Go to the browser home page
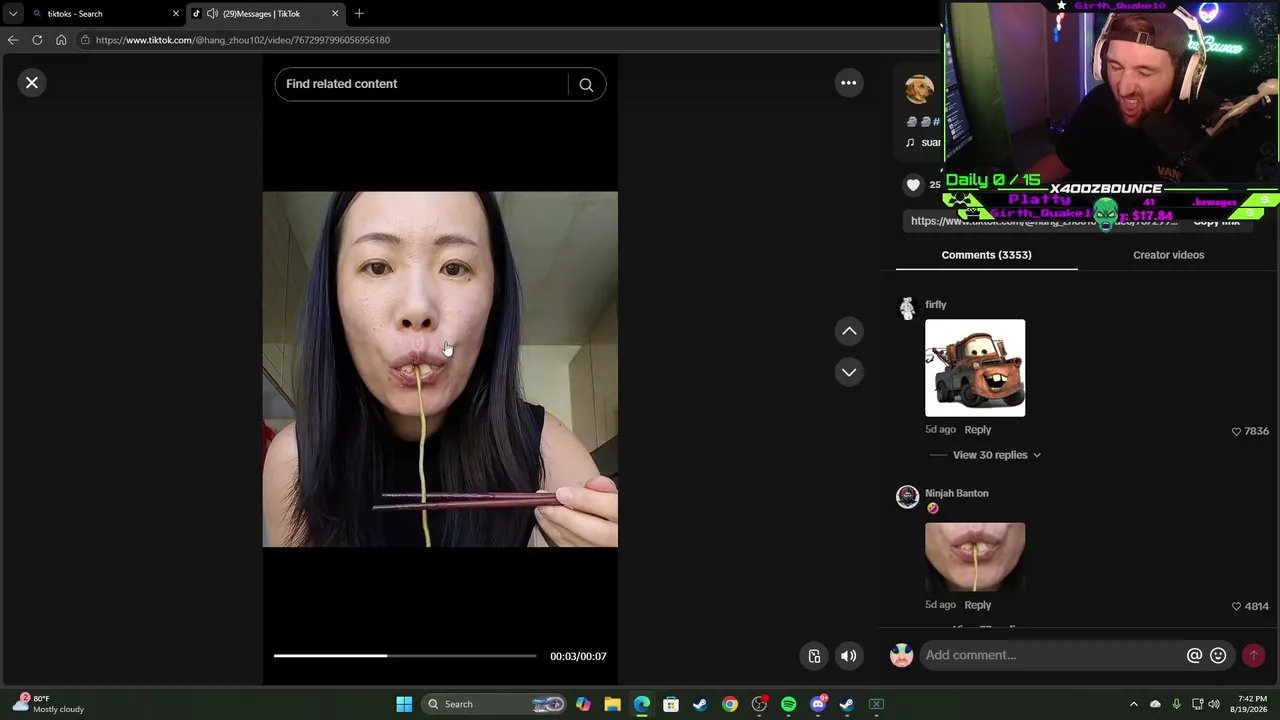Viewport: 1280px width, 720px height. (x=61, y=40)
